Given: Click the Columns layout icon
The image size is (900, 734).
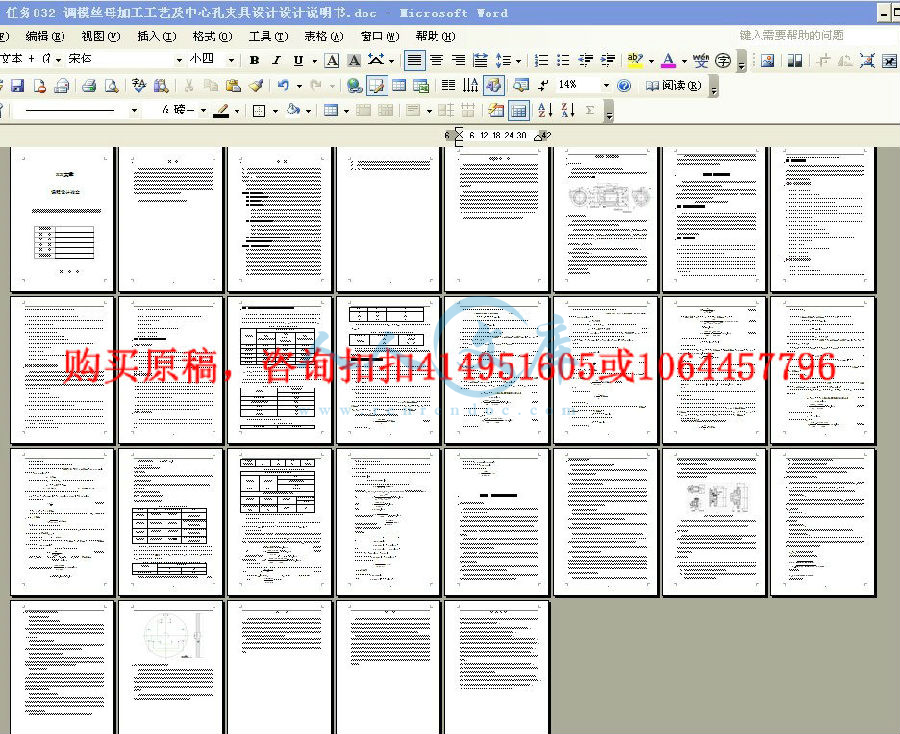Looking at the screenshot, I should coord(448,86).
